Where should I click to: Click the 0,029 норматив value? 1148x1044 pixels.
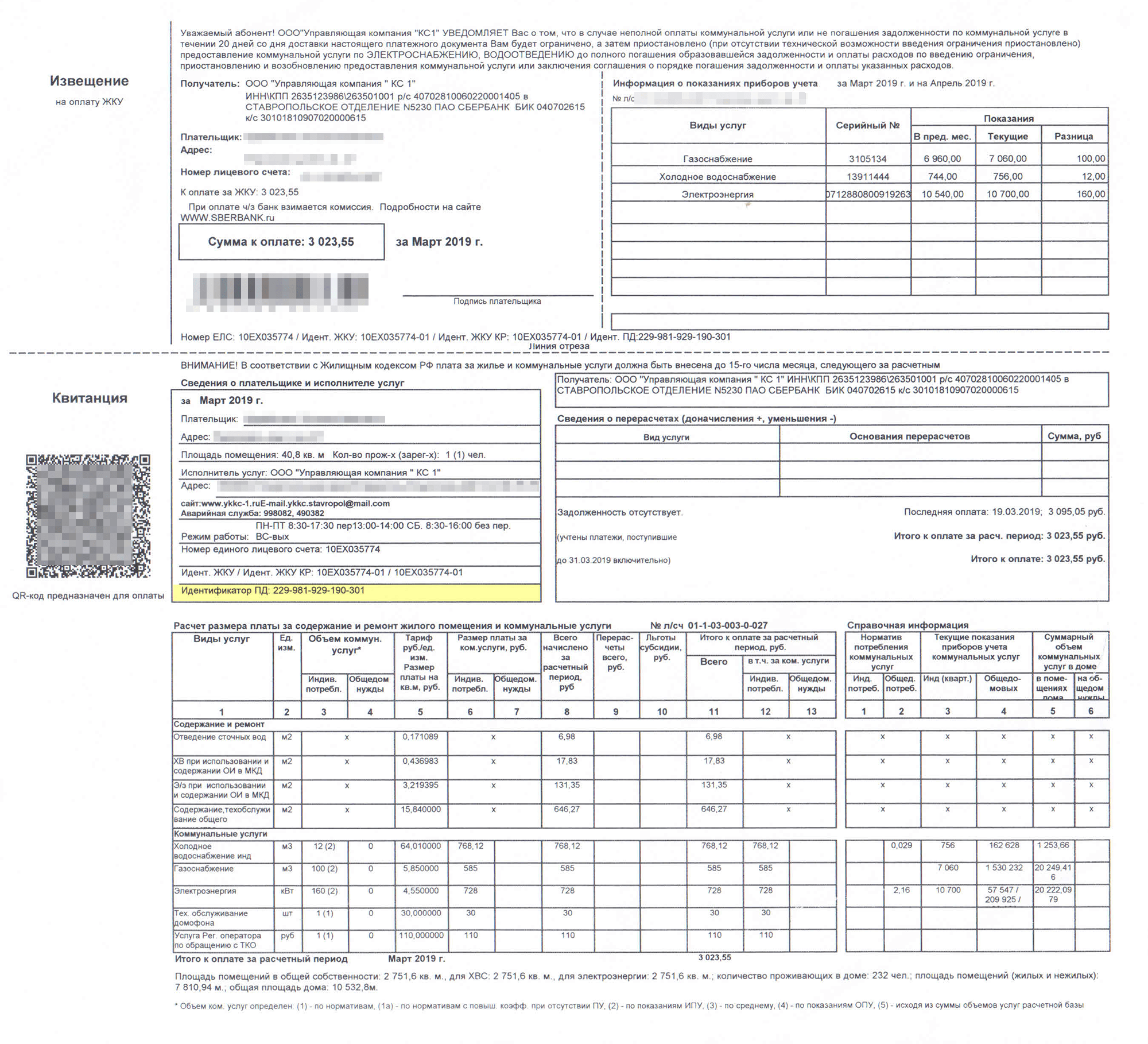(901, 845)
